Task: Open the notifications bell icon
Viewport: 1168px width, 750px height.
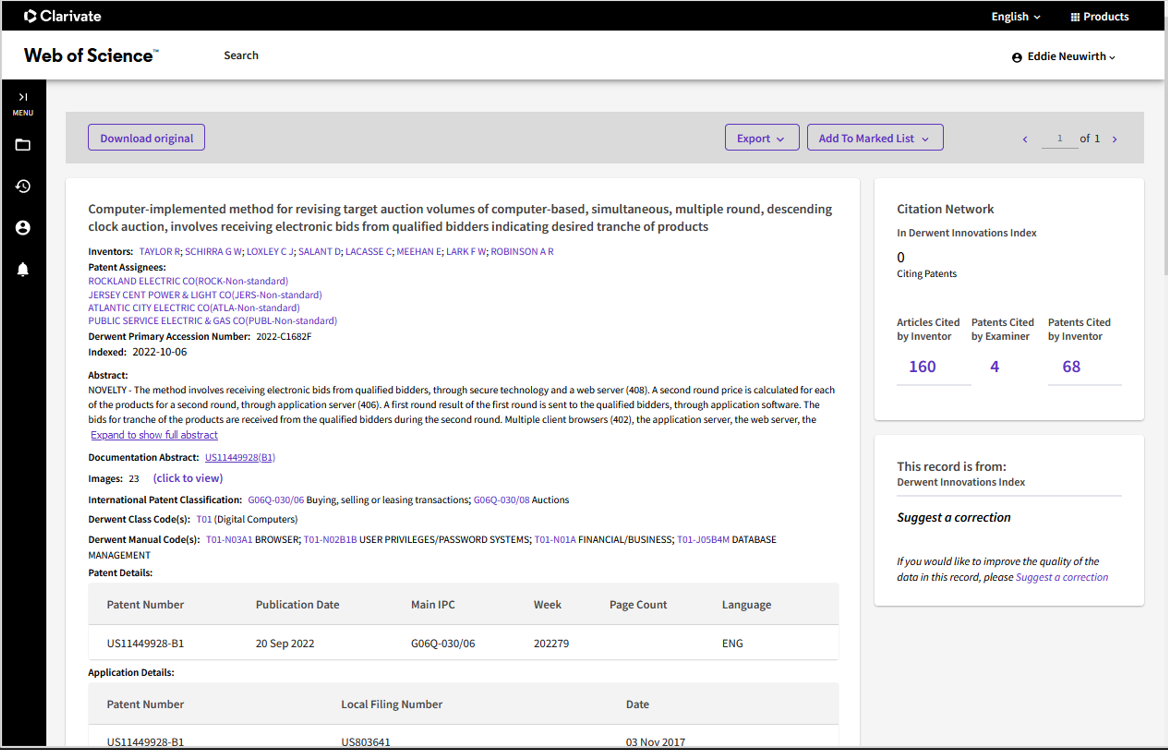Action: click(x=23, y=269)
